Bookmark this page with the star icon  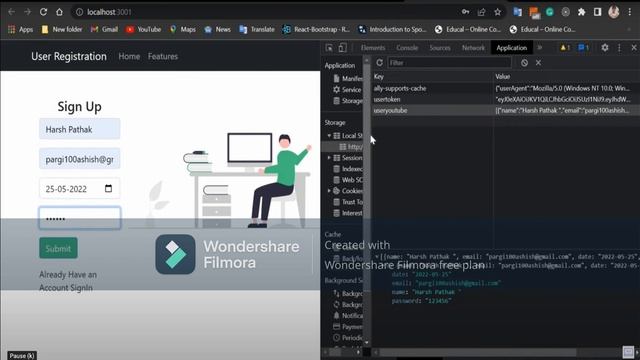(498, 12)
